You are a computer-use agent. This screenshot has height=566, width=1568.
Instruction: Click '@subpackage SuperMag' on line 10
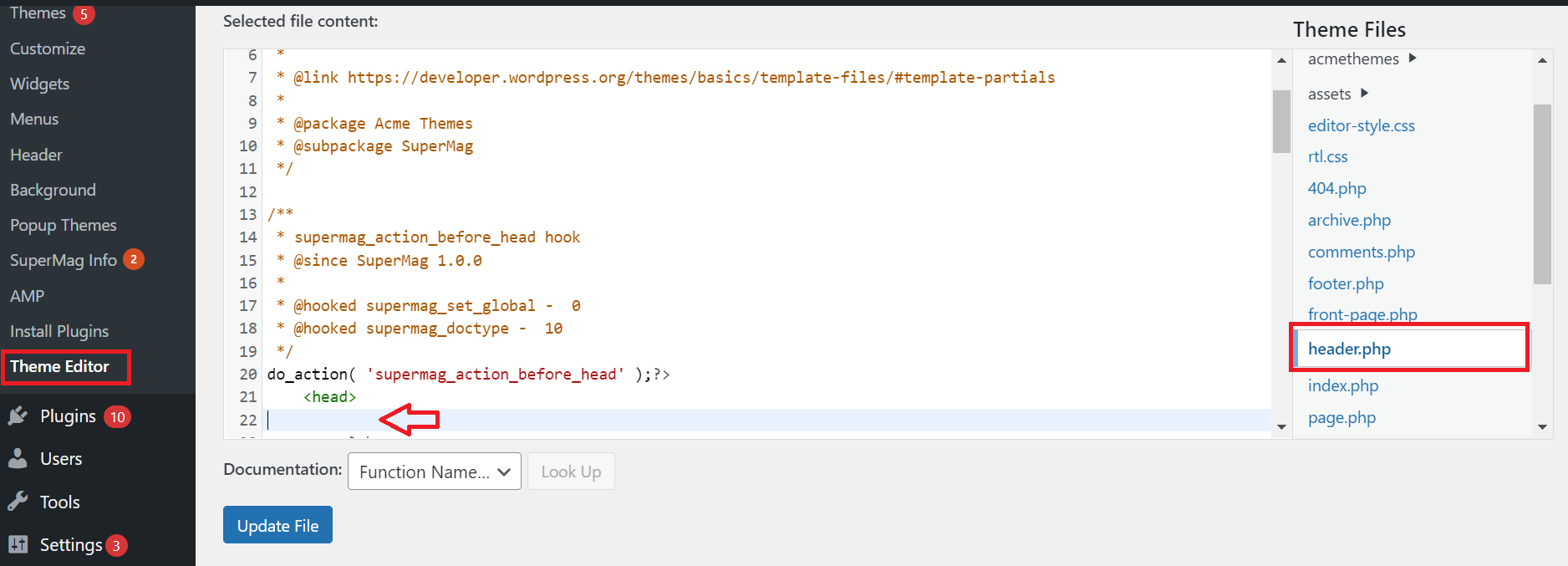383,145
